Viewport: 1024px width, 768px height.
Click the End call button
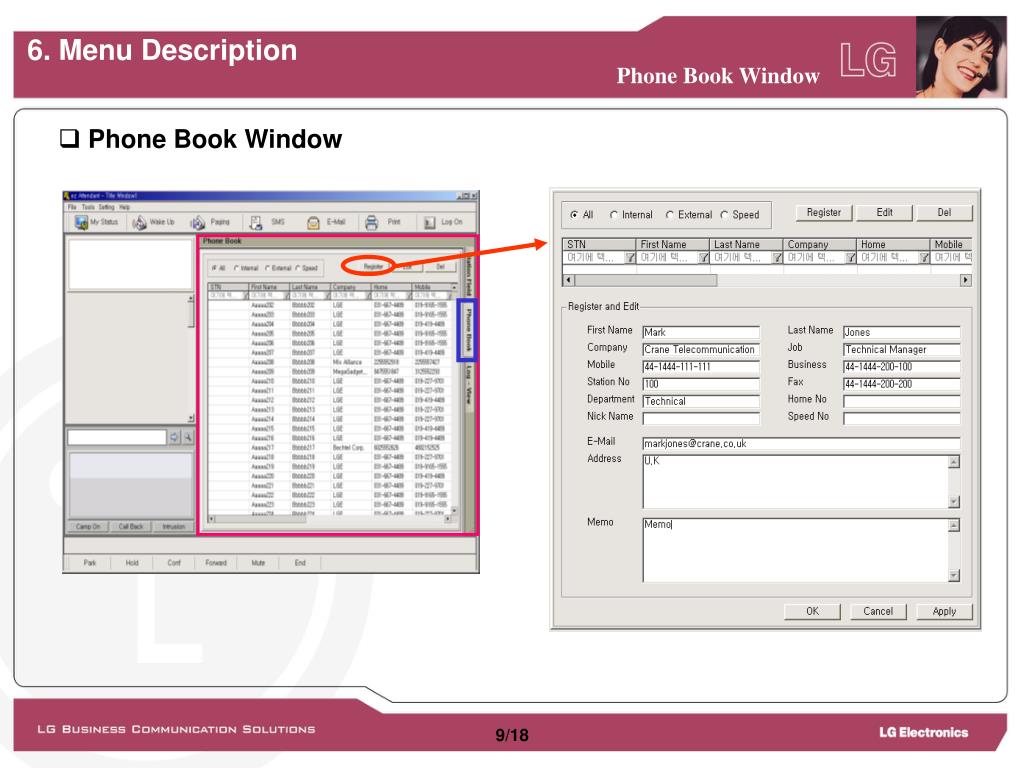(300, 563)
